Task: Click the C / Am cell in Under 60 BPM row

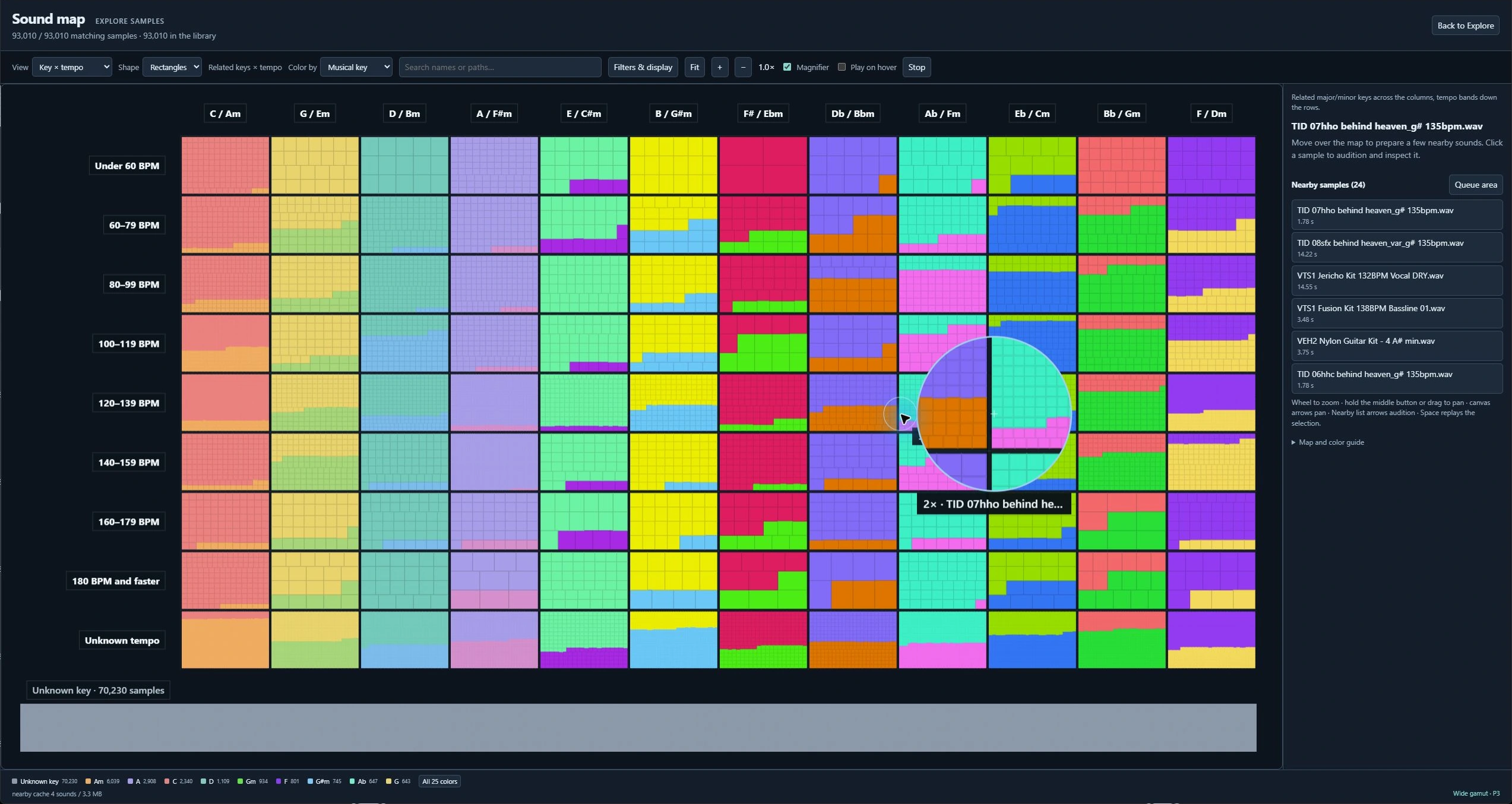Action: click(225, 165)
